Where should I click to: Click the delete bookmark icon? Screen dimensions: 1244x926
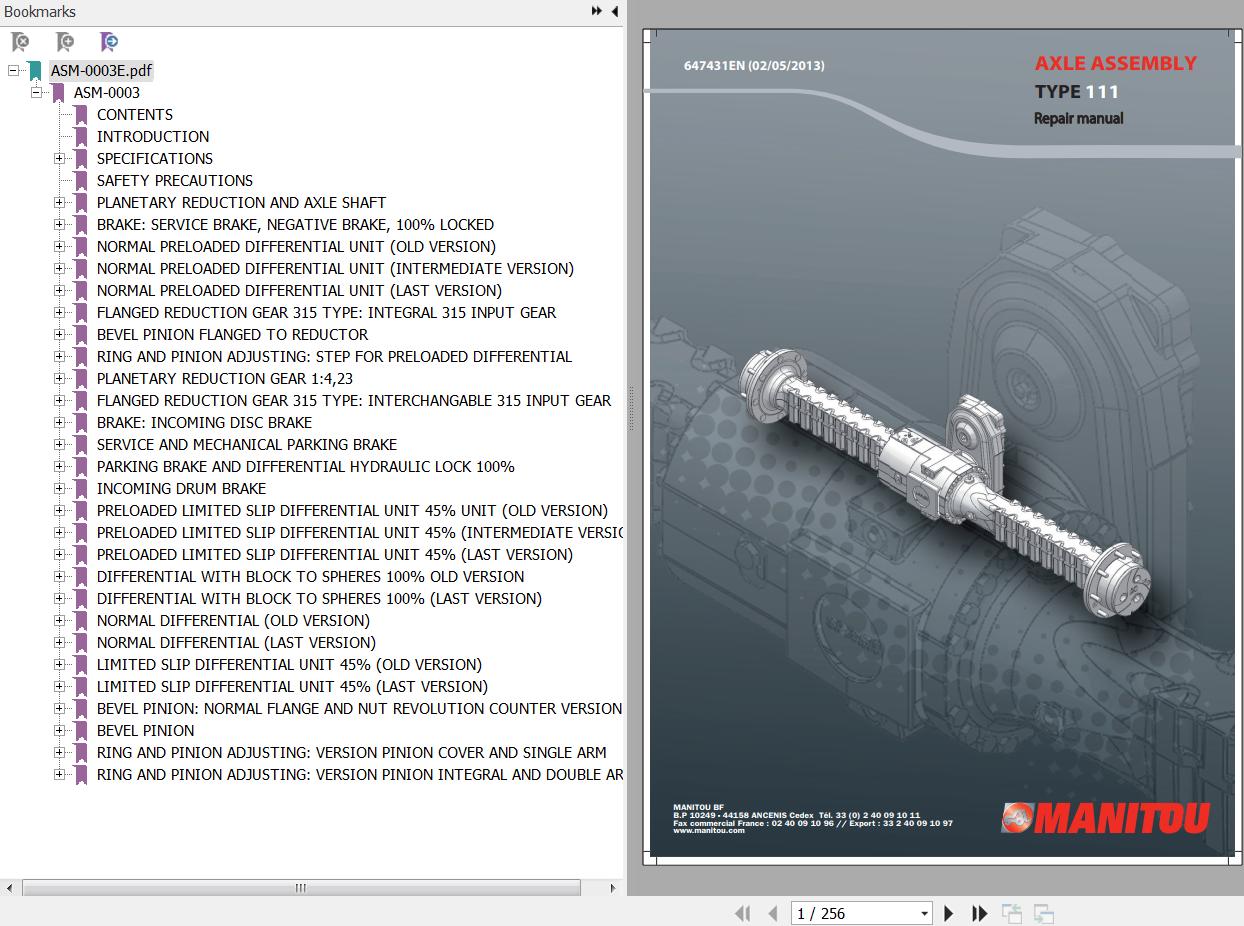[x=20, y=42]
